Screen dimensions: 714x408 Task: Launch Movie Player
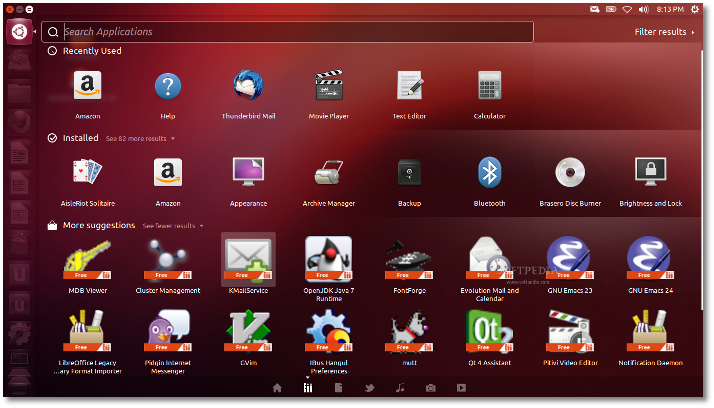tap(329, 86)
